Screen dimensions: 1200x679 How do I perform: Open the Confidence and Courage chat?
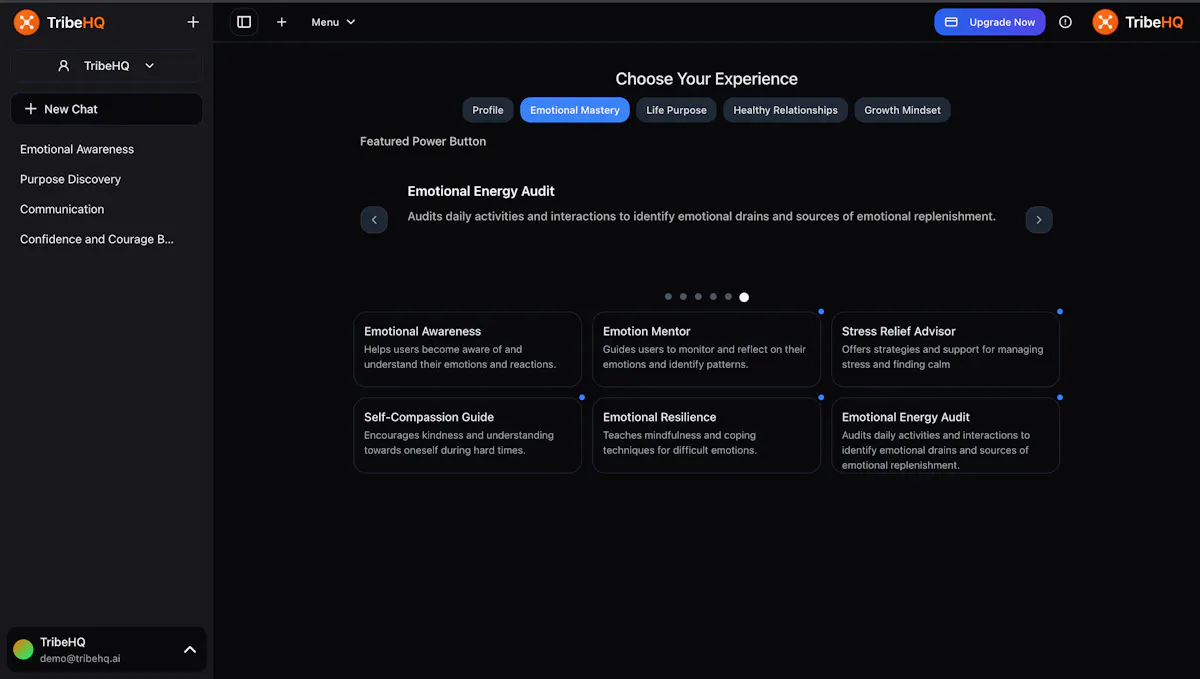97,239
